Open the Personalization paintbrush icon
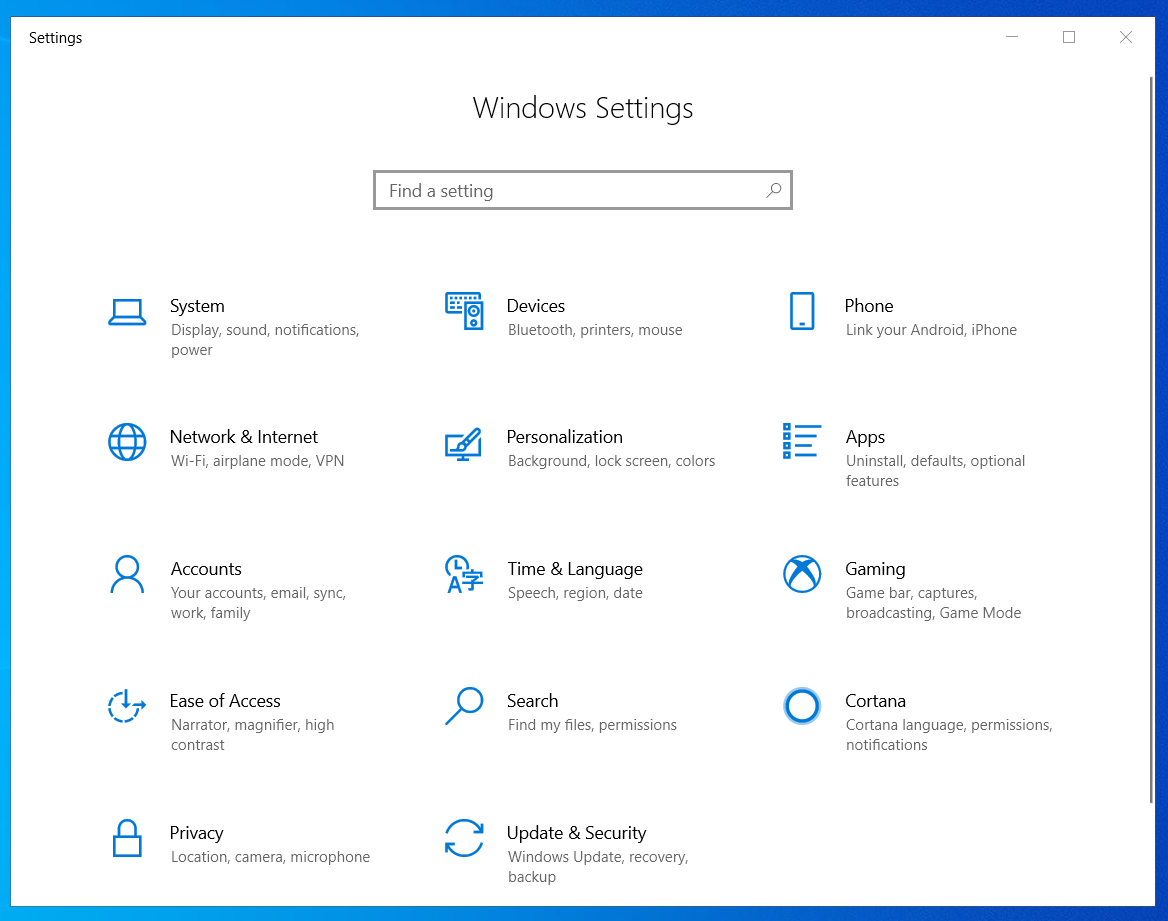The width and height of the screenshot is (1168, 921). (x=463, y=443)
